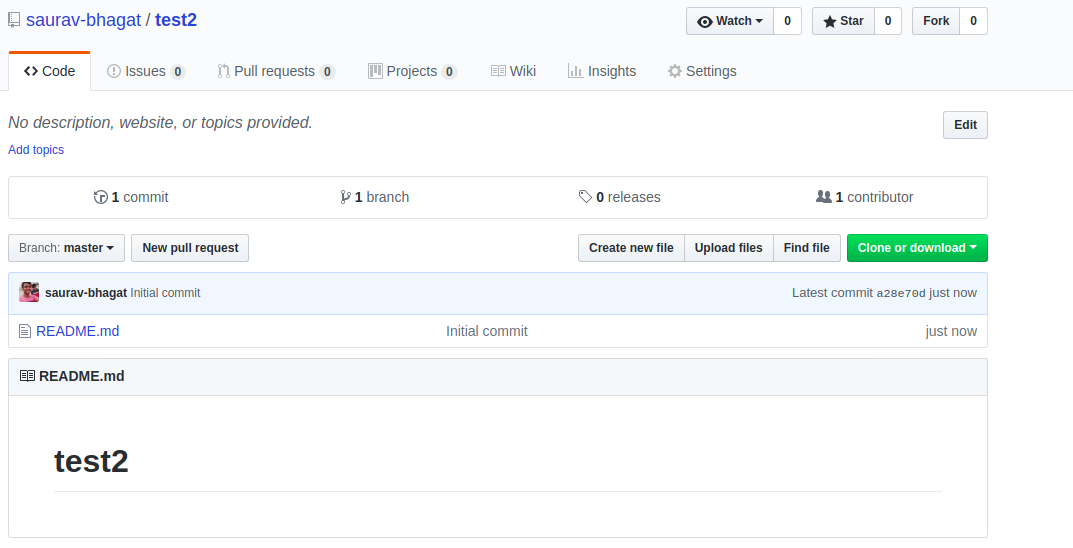View the 1 branch link

374,197
